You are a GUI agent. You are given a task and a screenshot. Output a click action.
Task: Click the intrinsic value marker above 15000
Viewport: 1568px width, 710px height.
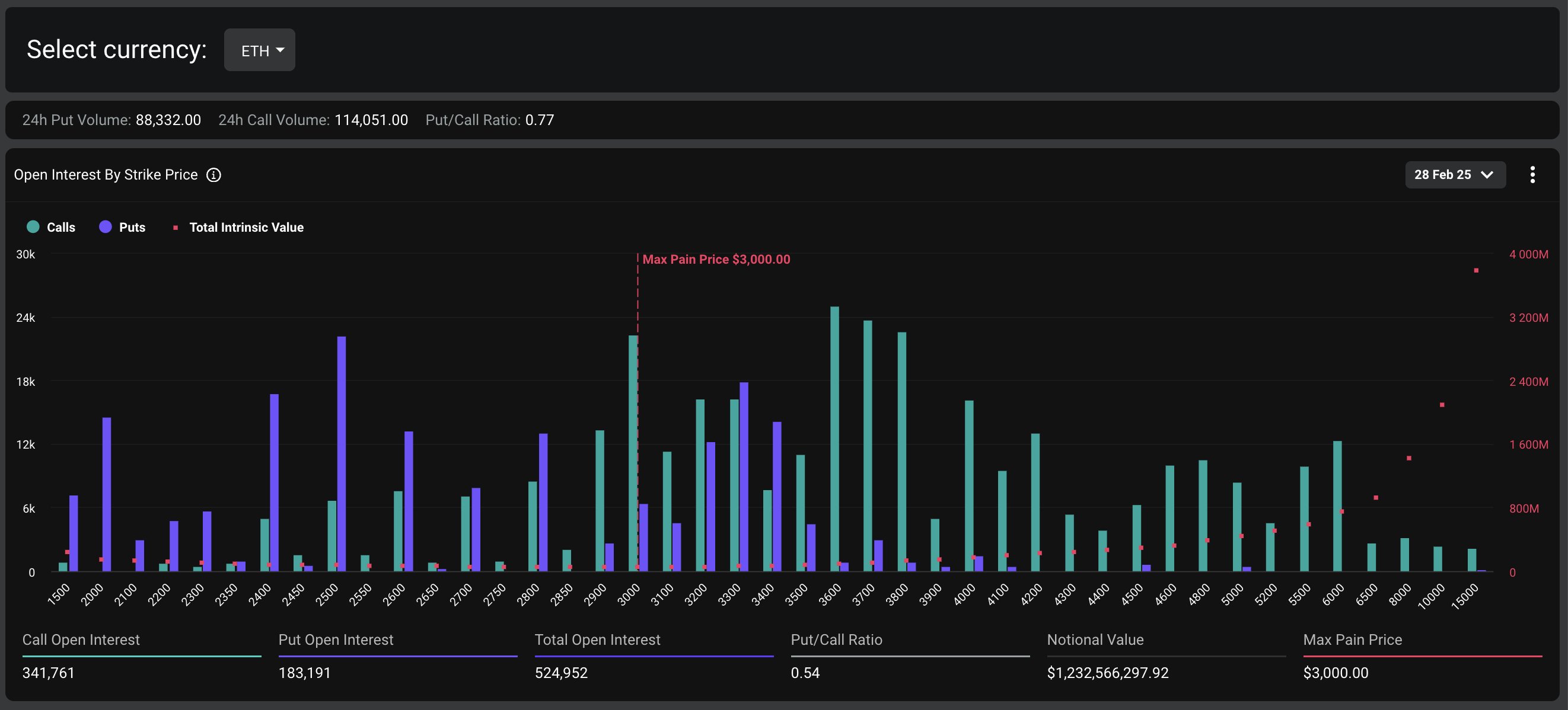[1476, 270]
